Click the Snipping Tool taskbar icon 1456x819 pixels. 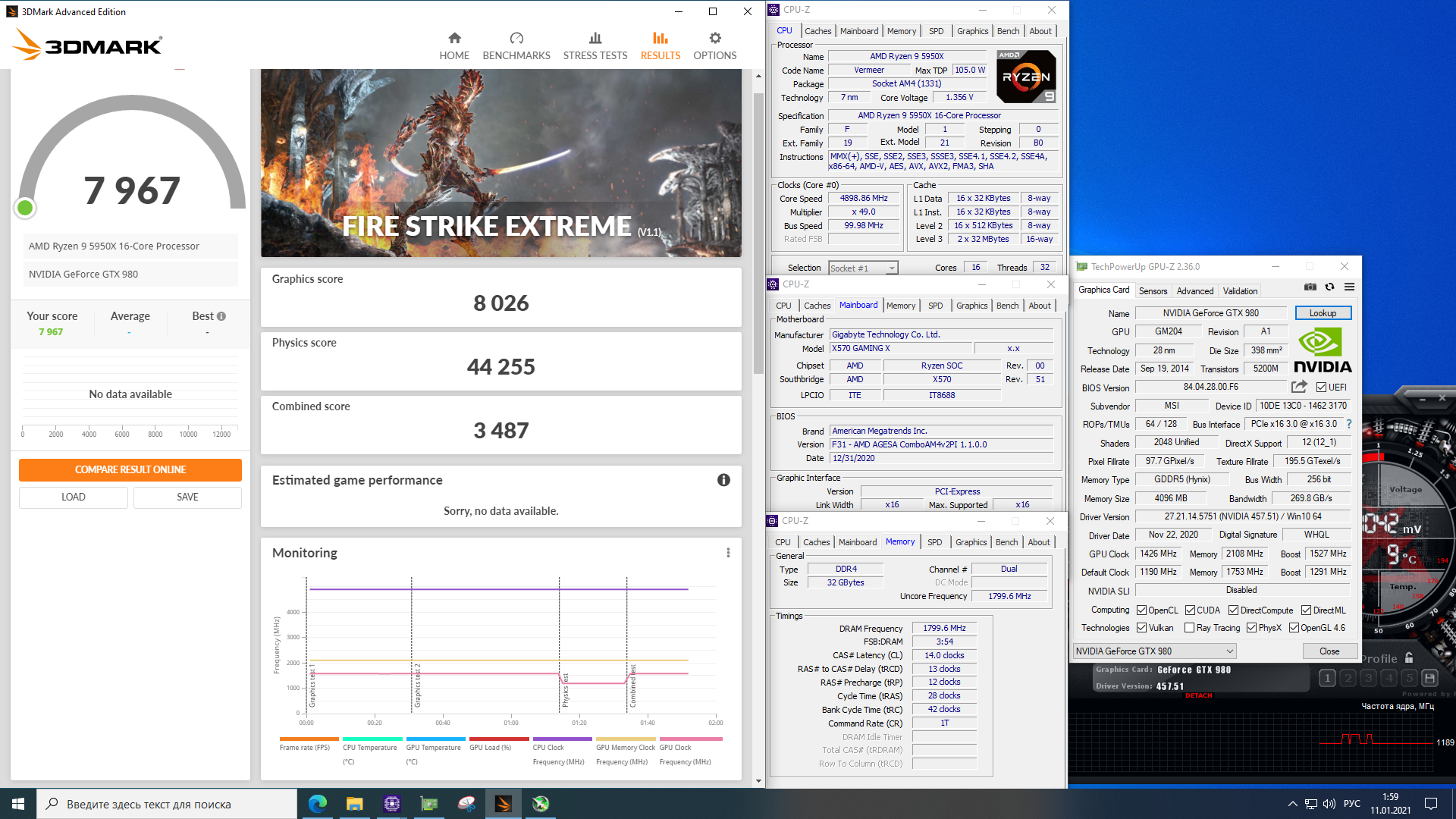[466, 804]
